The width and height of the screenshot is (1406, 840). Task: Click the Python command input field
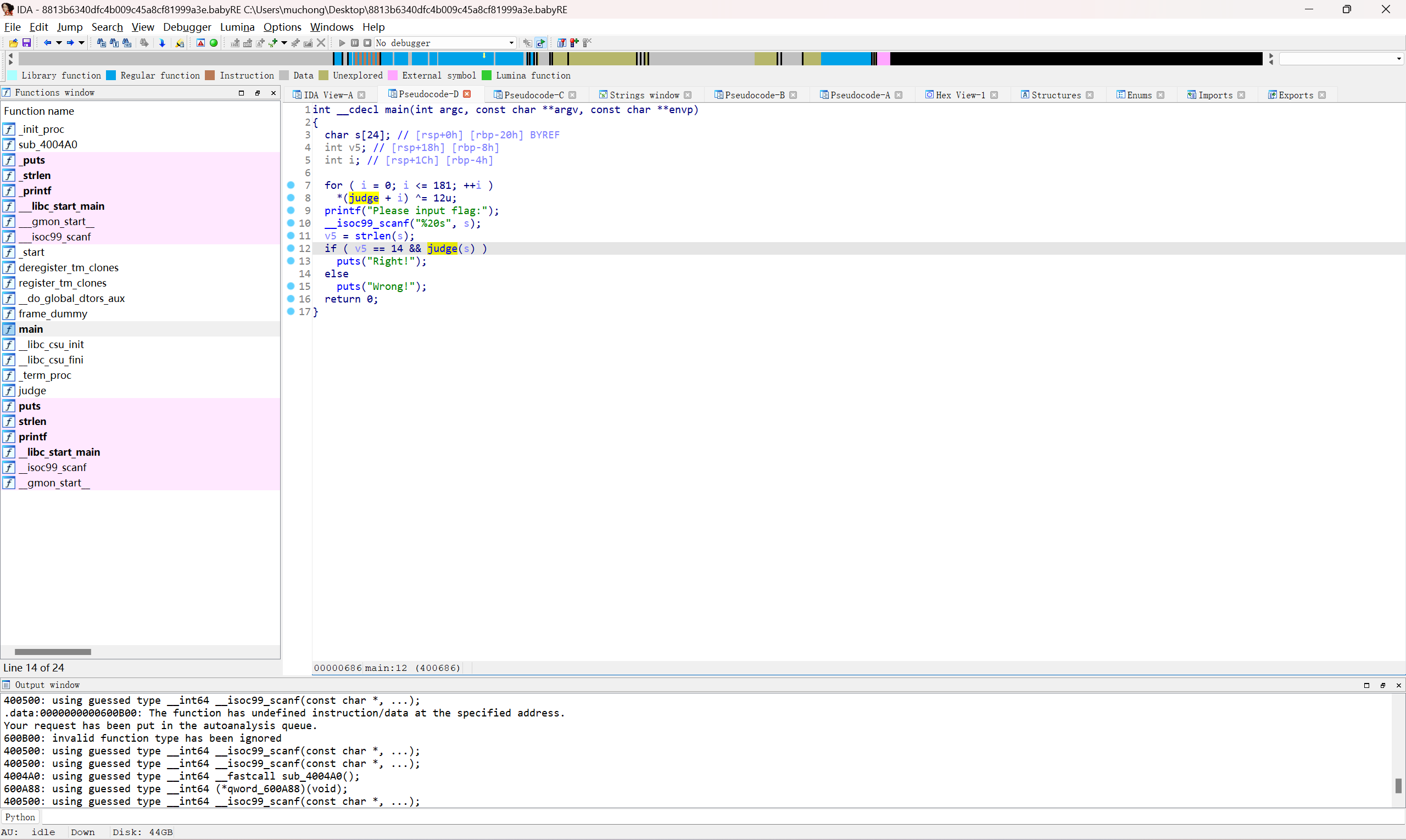click(722, 817)
